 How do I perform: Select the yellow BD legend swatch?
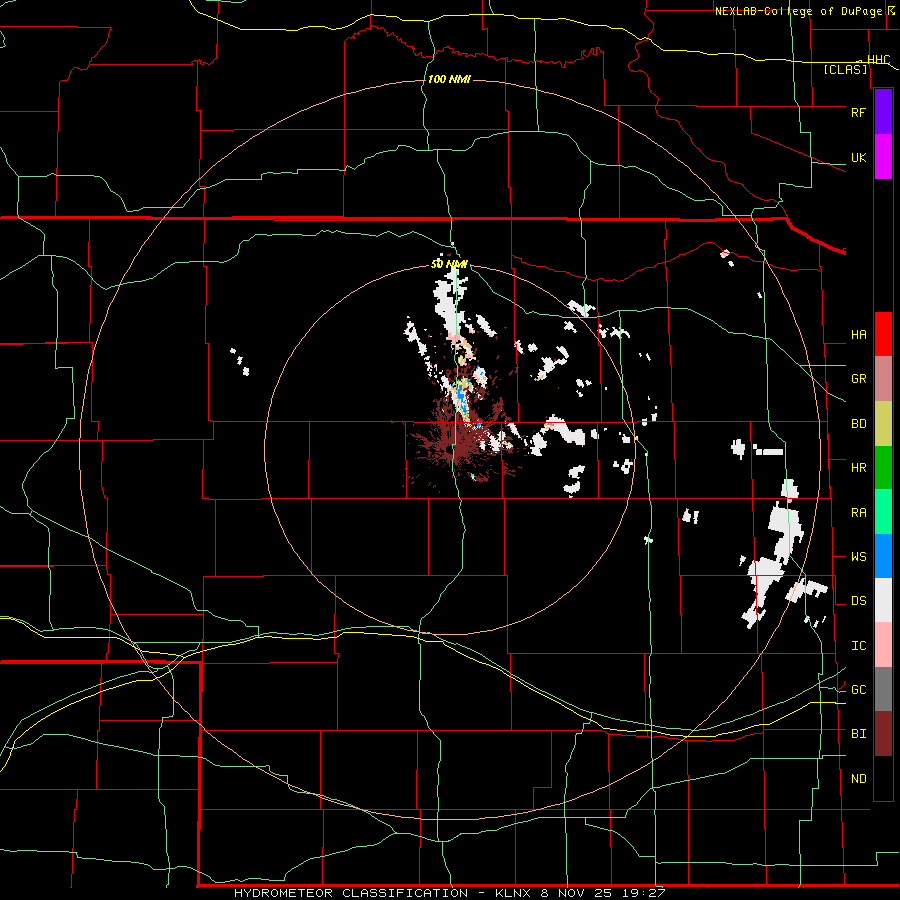point(883,424)
